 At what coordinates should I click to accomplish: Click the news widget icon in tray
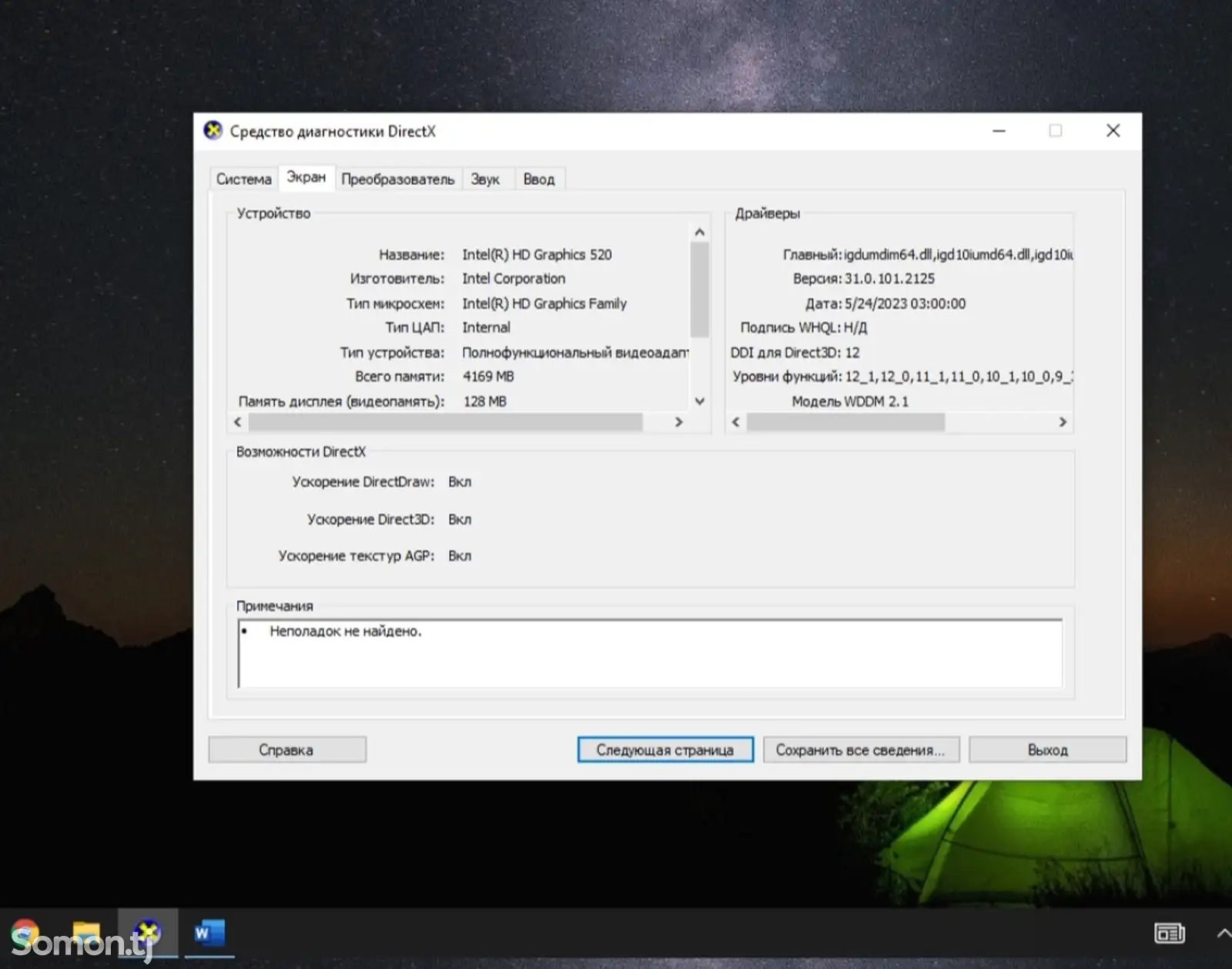tap(1170, 934)
